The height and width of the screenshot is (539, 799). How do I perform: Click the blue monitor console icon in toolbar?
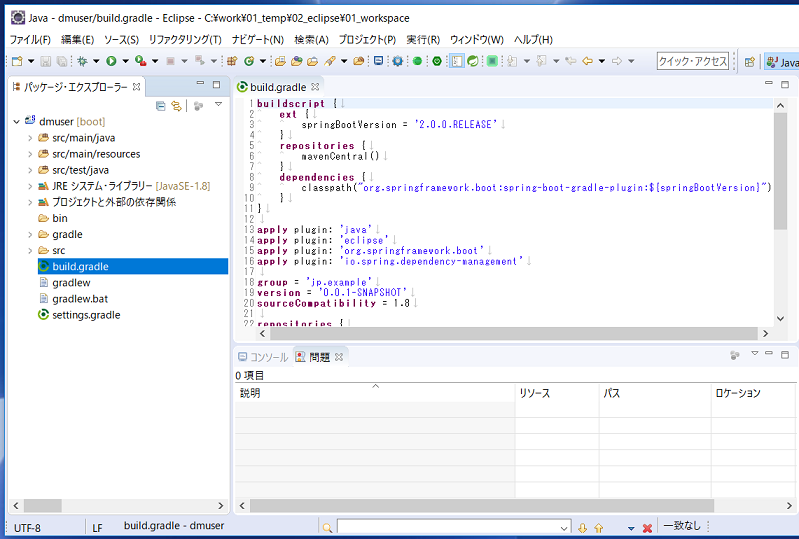[378, 61]
